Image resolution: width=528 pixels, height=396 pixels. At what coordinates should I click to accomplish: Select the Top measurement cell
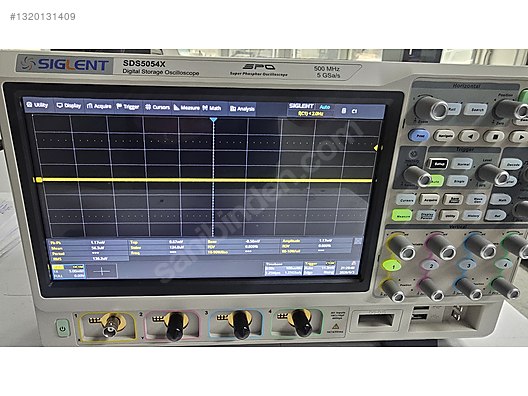tap(167, 242)
